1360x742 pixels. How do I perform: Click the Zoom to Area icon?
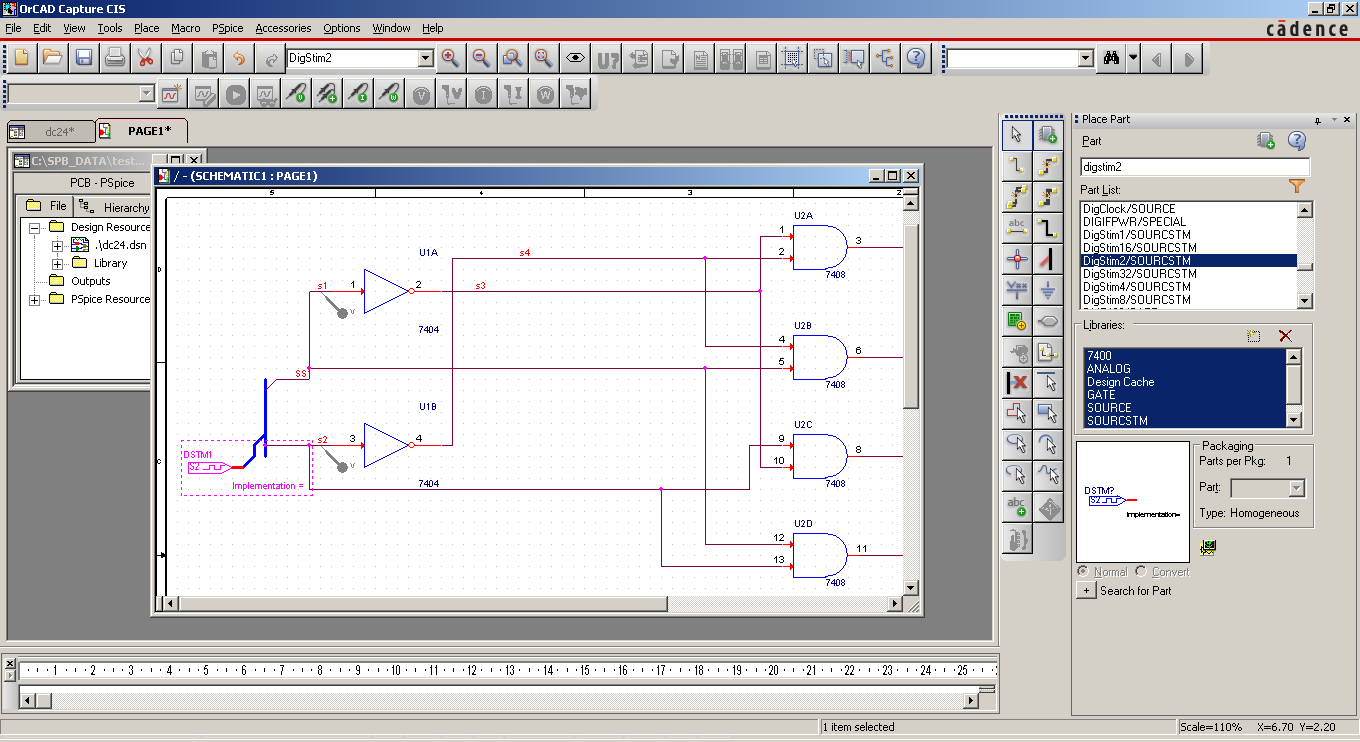pos(512,57)
